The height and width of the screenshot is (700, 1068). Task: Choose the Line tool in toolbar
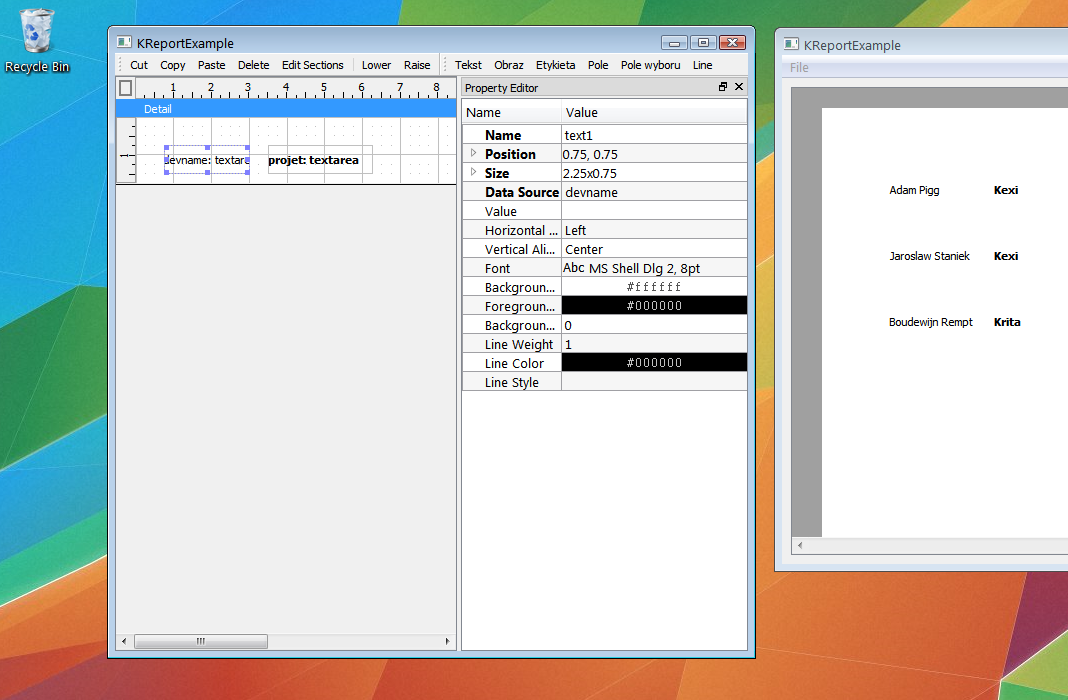(x=702, y=65)
